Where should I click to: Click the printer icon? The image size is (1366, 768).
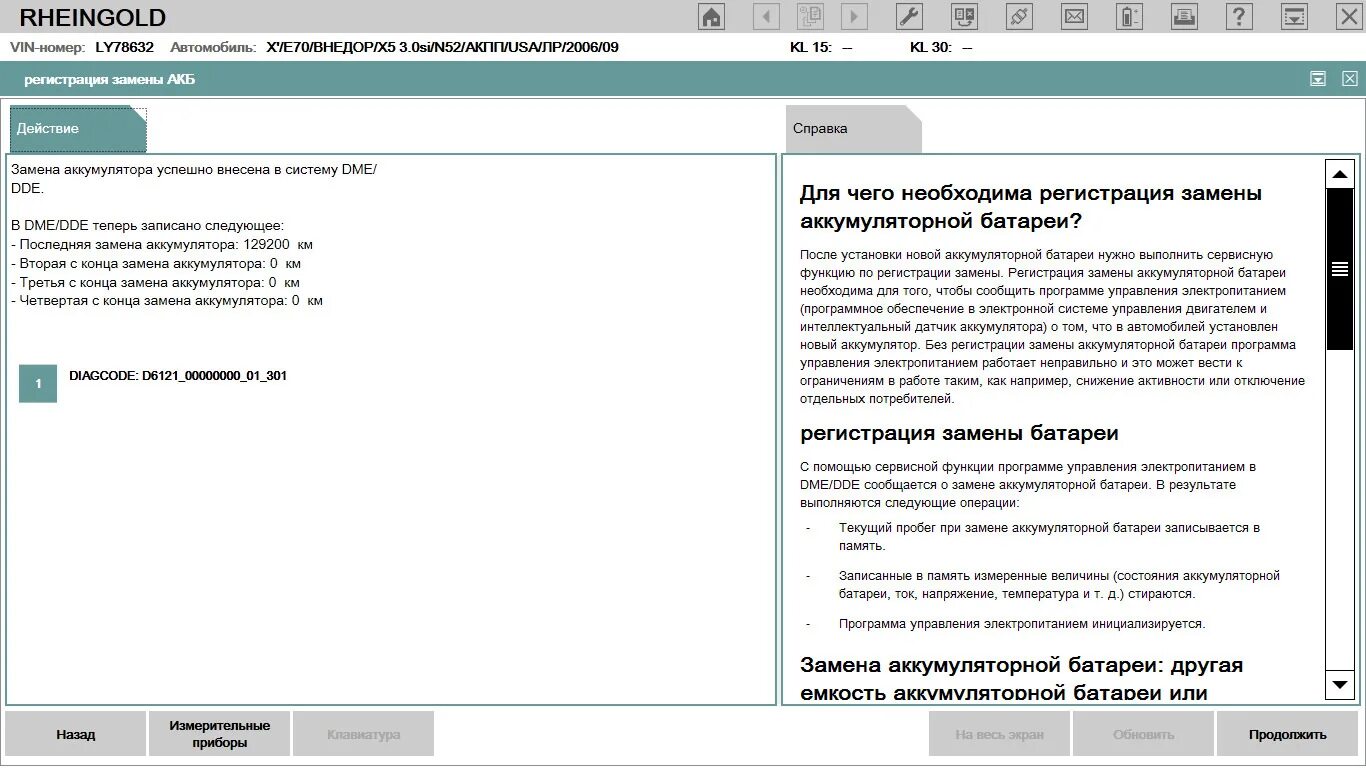tap(1184, 17)
